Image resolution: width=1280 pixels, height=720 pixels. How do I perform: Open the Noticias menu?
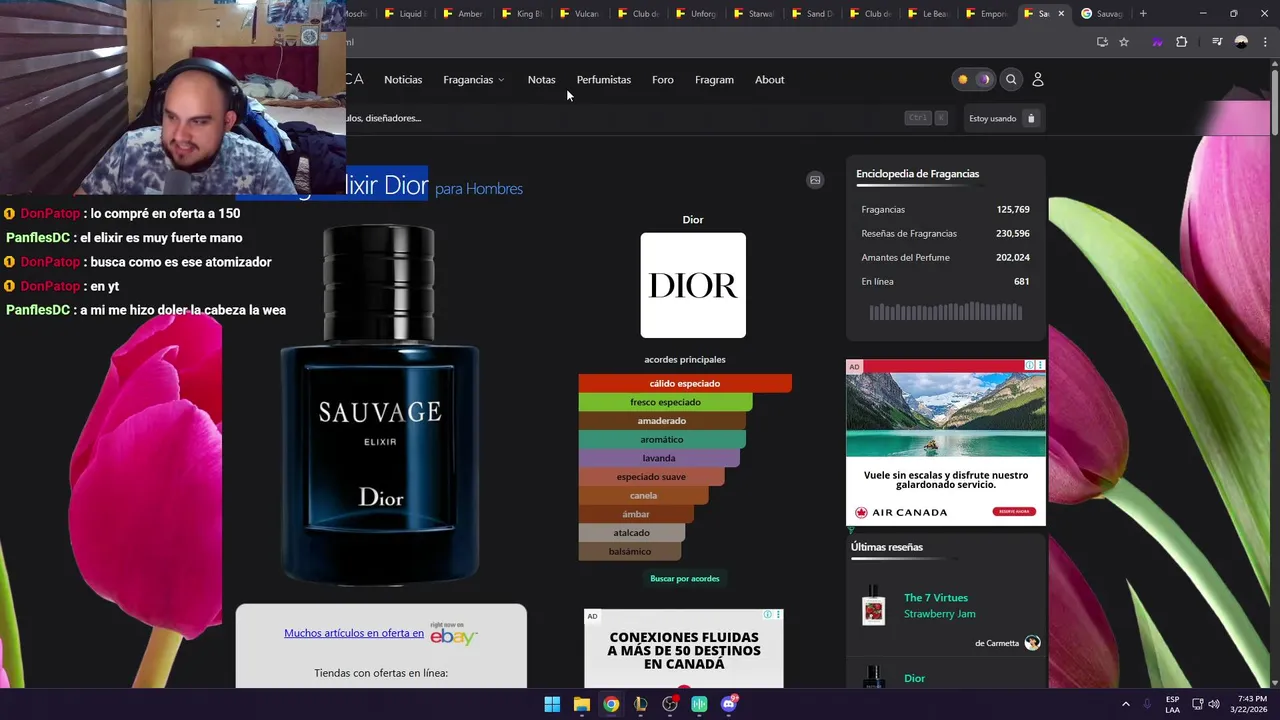tap(403, 80)
